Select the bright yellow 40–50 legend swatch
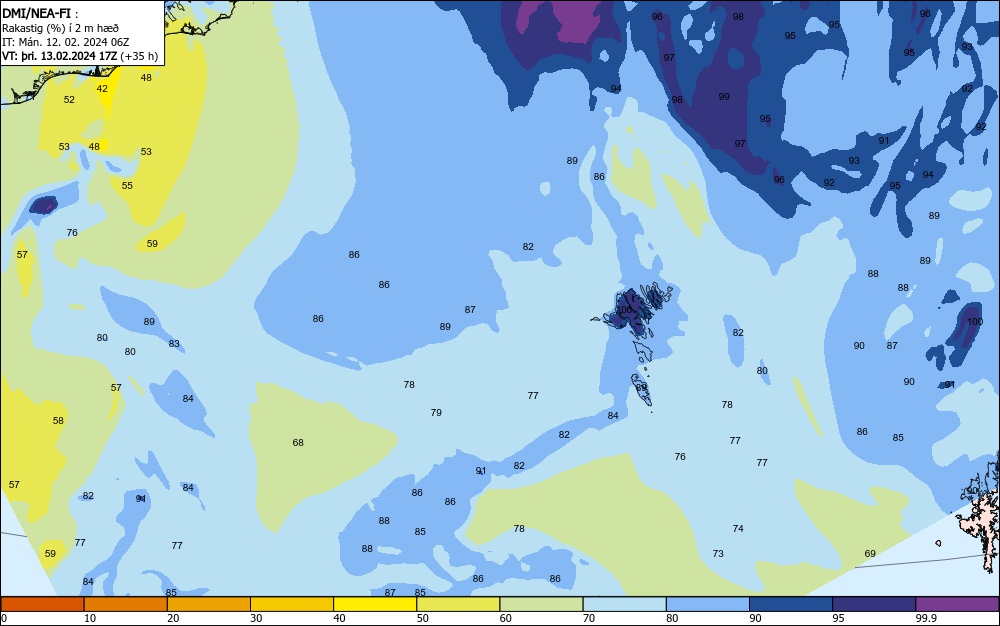The width and height of the screenshot is (1000, 626). [375, 604]
